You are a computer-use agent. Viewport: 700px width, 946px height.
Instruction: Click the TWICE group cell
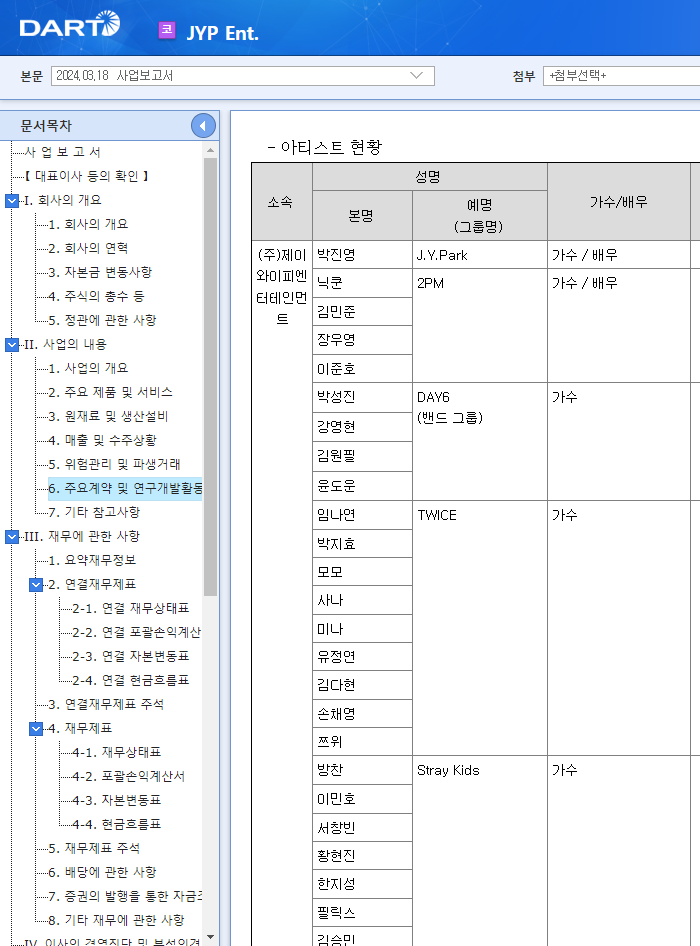click(x=480, y=628)
